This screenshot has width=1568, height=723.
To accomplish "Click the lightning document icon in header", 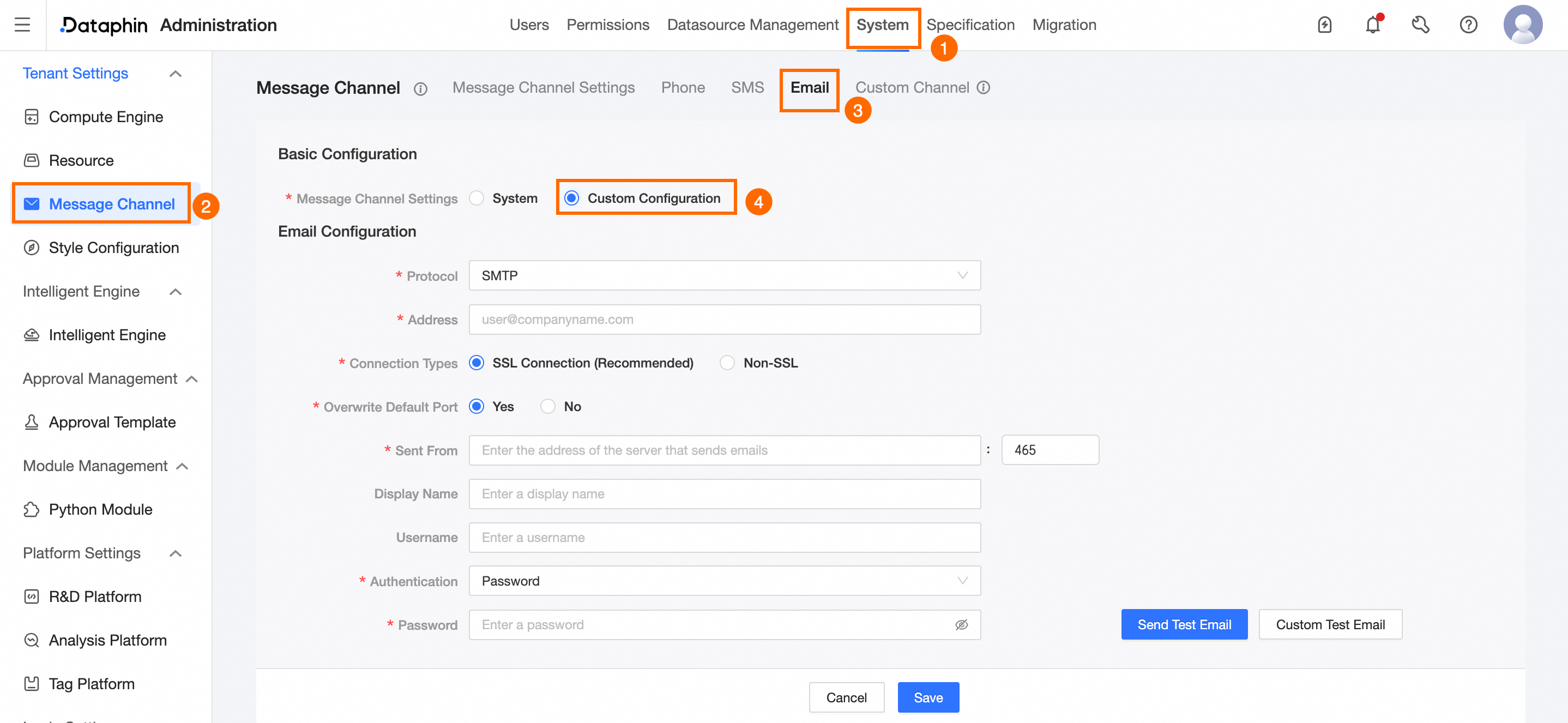I will 1324,25.
